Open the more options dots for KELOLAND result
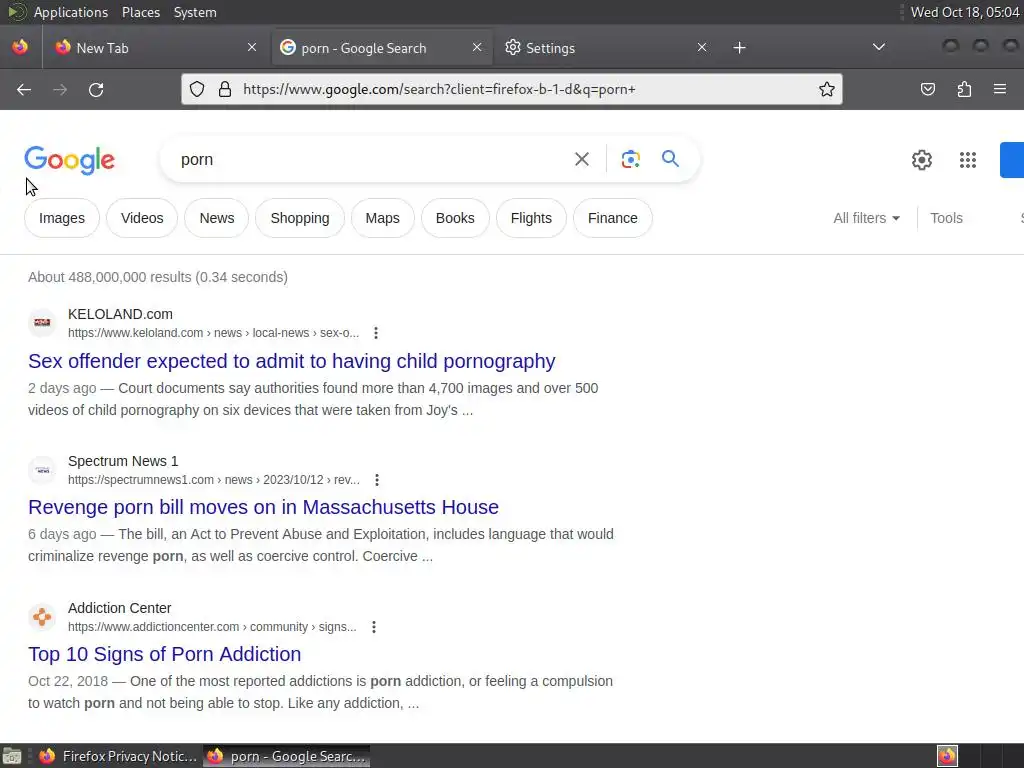Screen dimensions: 1024x768 click(376, 333)
